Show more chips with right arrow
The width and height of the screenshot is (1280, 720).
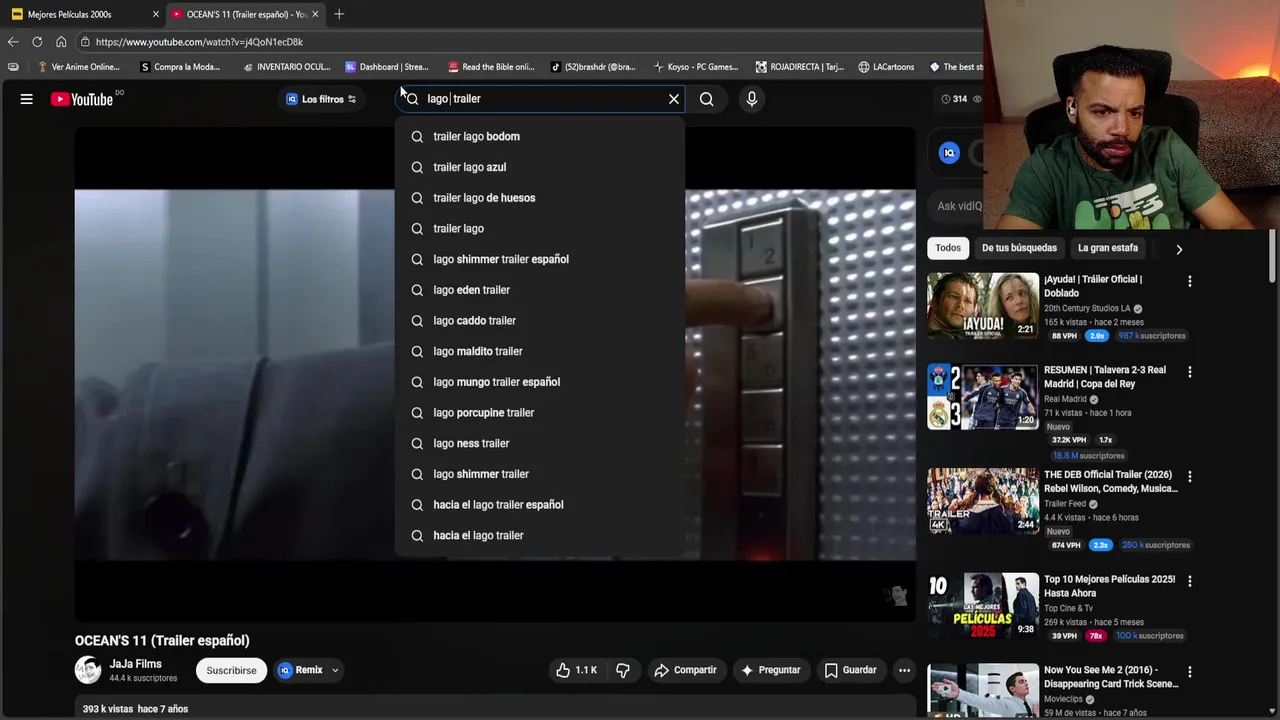pos(1179,249)
